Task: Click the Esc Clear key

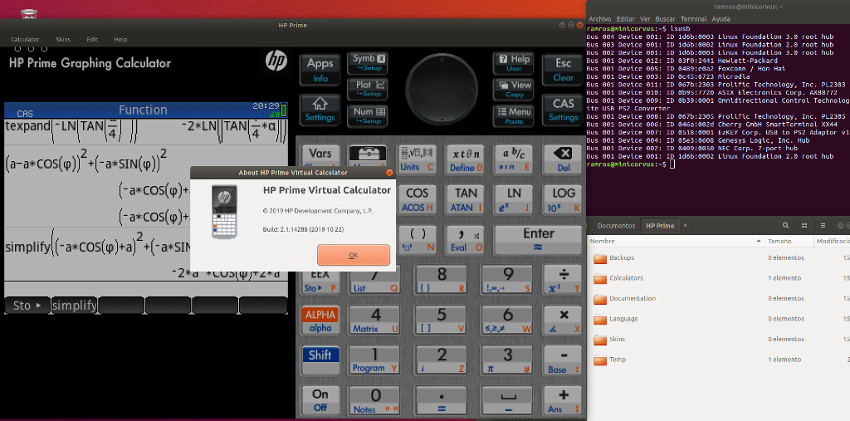Action: 563,70
